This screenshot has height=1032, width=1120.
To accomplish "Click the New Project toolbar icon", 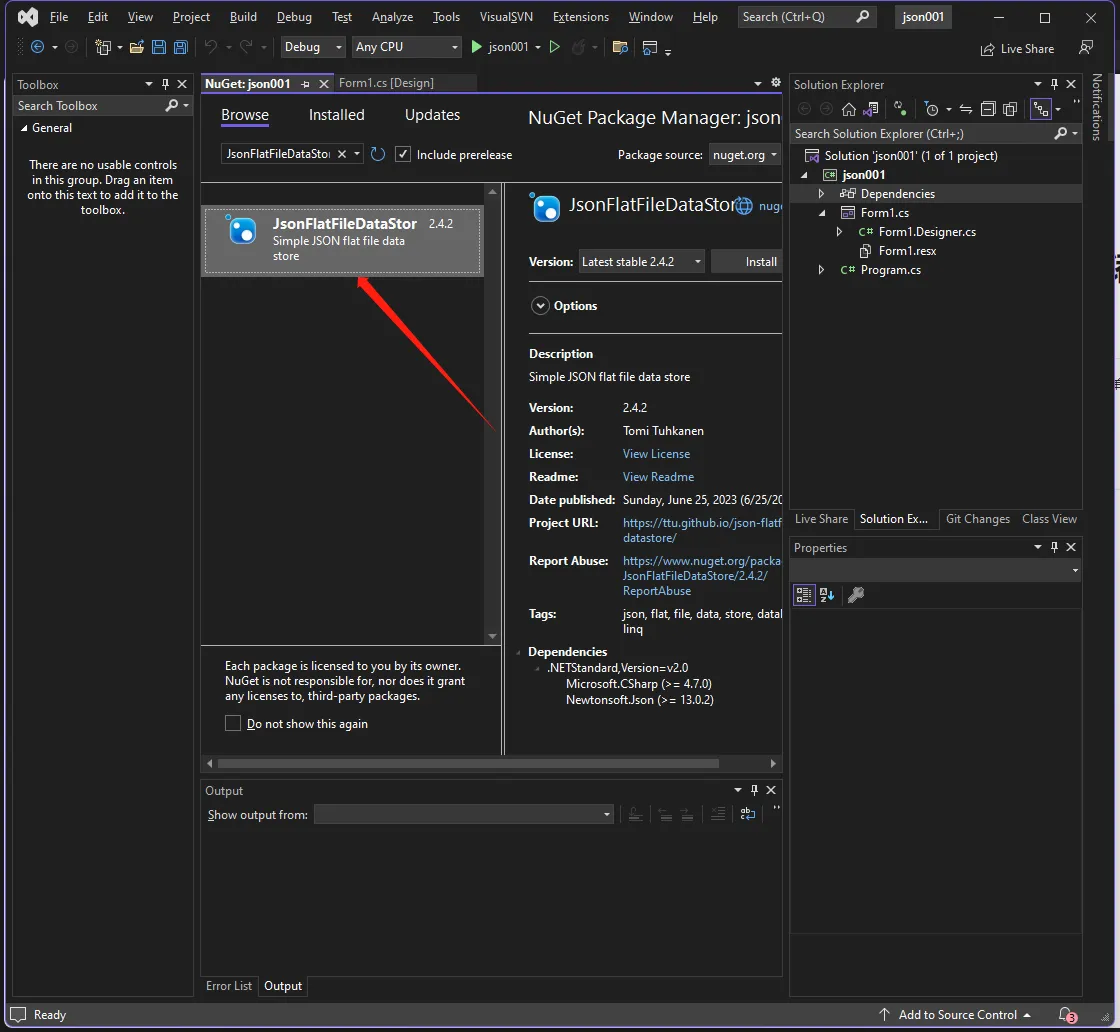I will 103,47.
